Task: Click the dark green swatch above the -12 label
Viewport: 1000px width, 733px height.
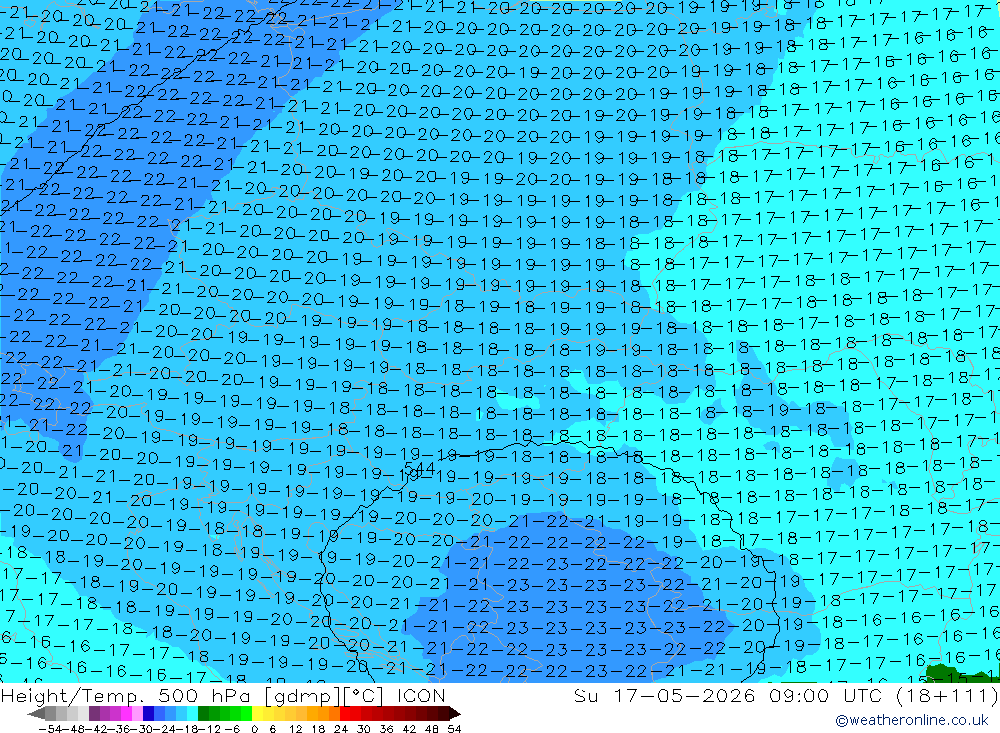Action: [203, 713]
